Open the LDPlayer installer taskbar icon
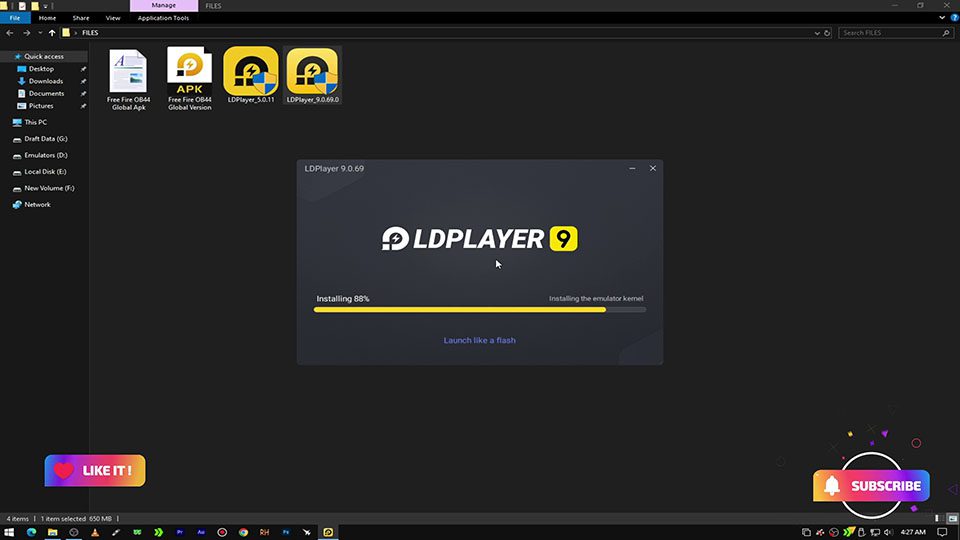The image size is (960, 540). click(x=328, y=533)
